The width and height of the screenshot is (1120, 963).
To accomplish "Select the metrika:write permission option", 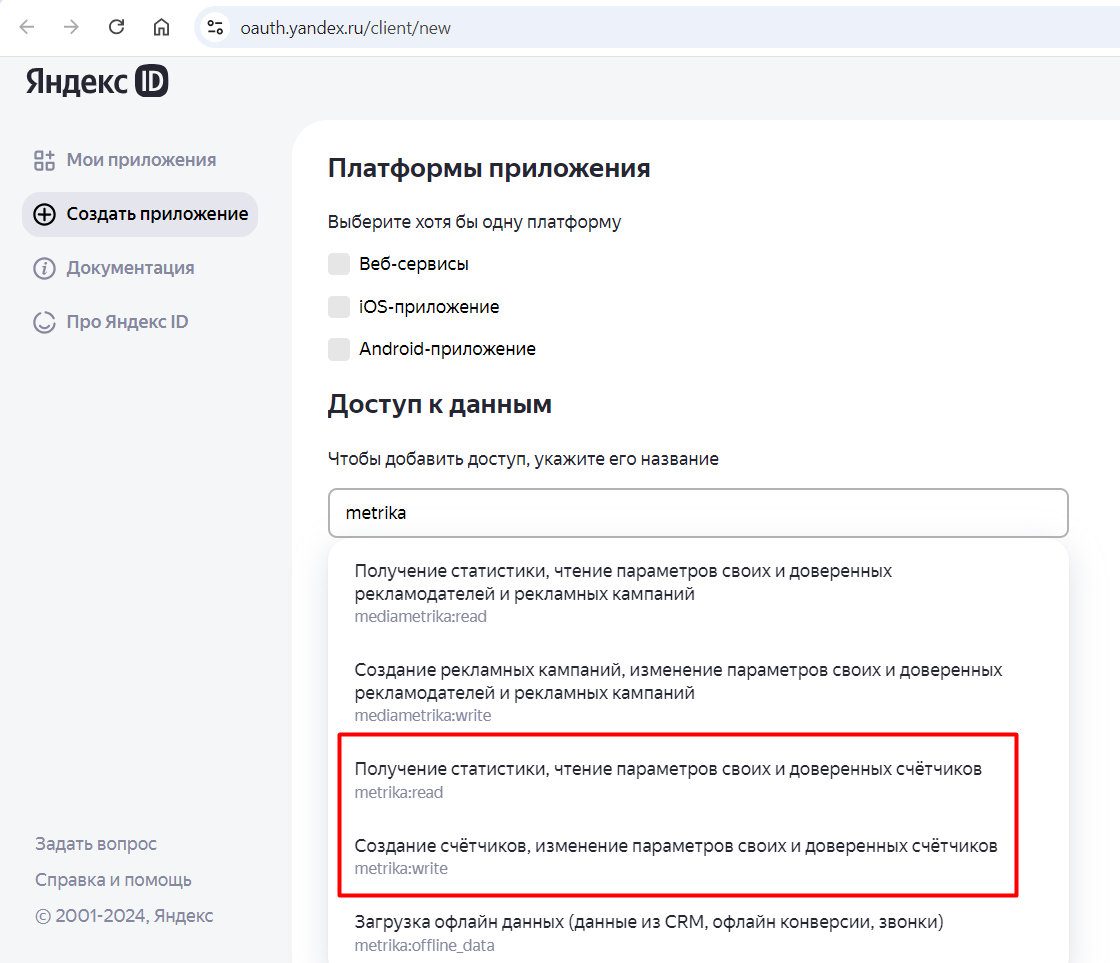I will point(698,856).
